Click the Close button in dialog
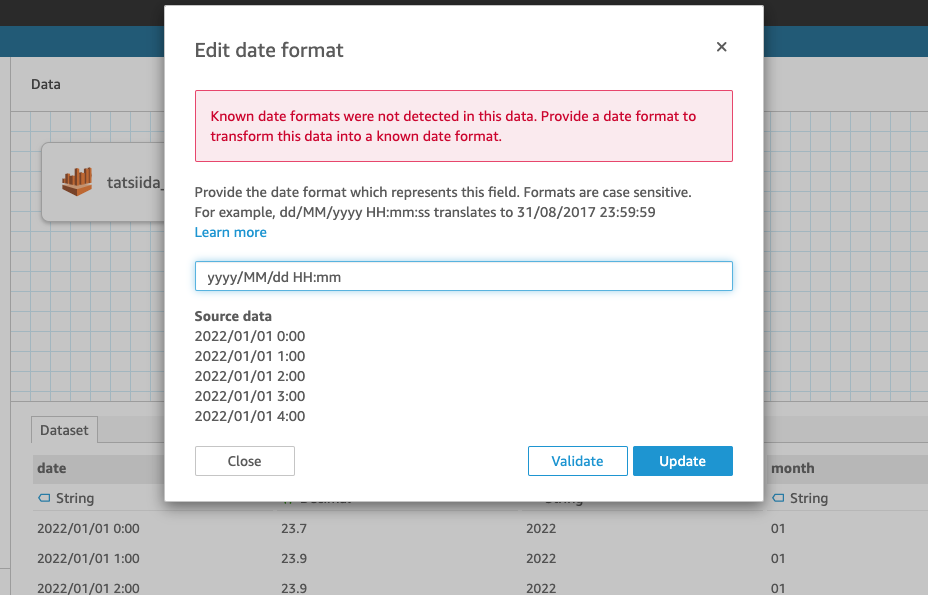This screenshot has width=928, height=595. (244, 461)
